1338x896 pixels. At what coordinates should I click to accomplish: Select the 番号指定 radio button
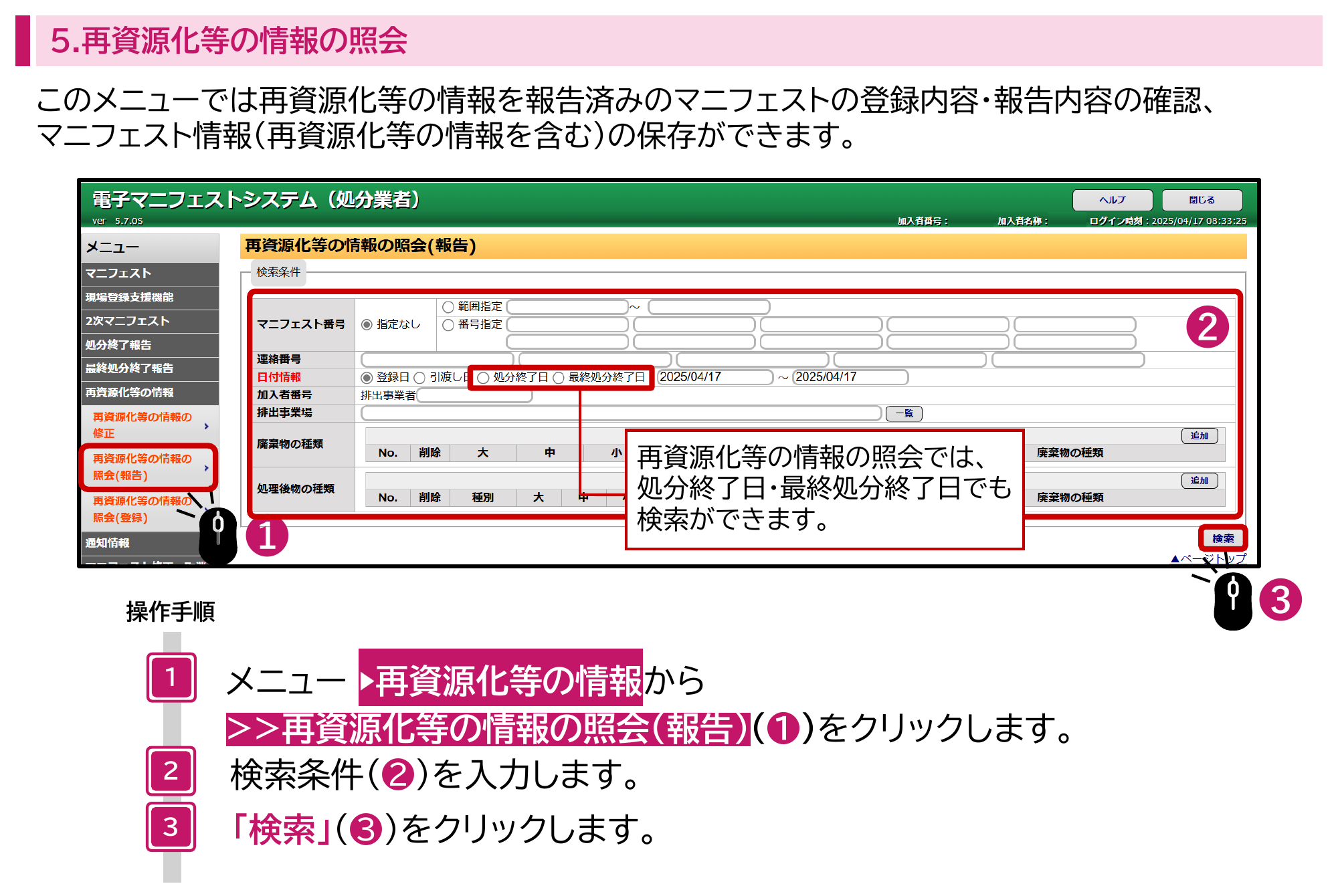(448, 325)
